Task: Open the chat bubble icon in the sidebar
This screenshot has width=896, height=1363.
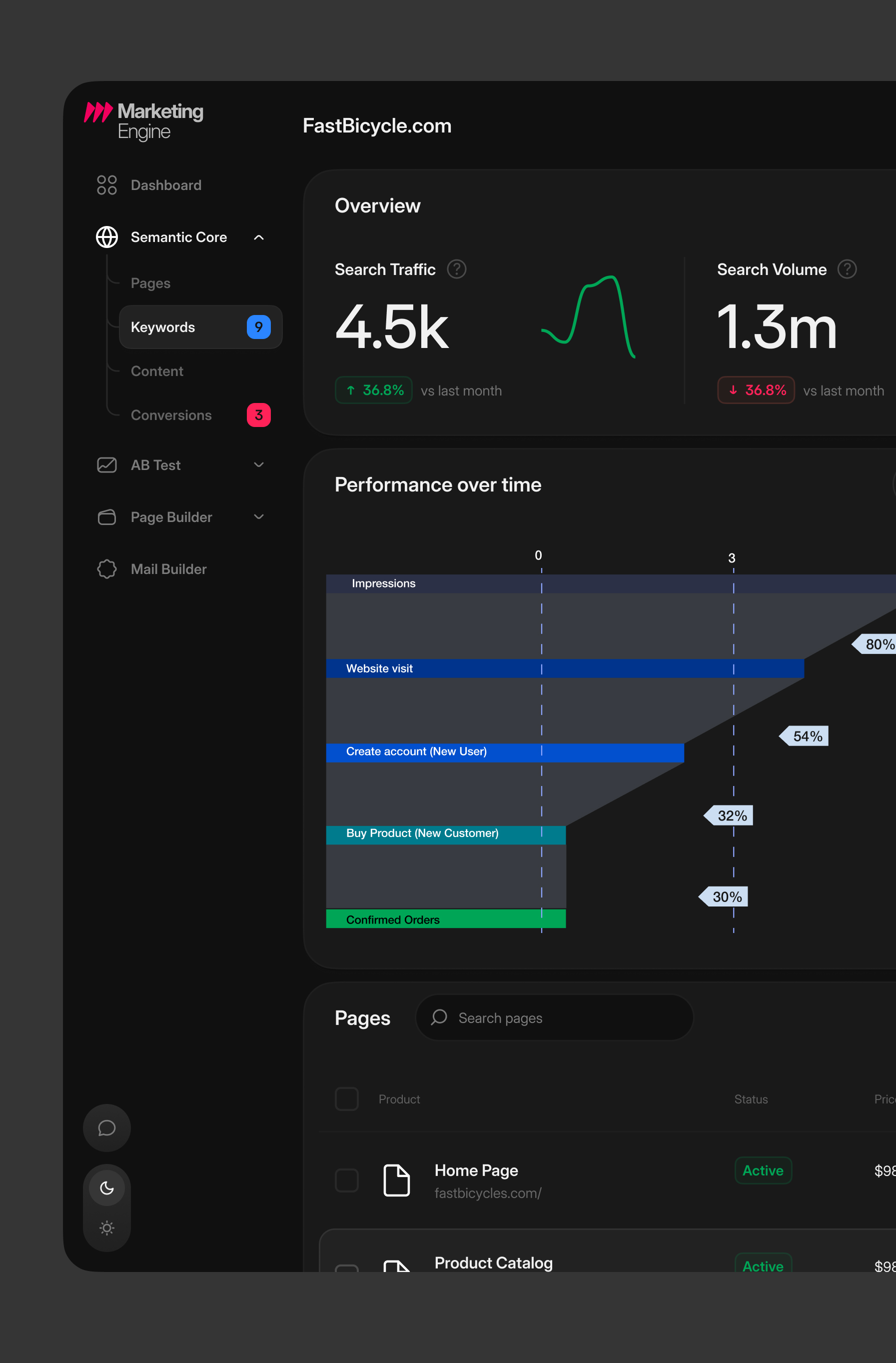Action: 107,1127
